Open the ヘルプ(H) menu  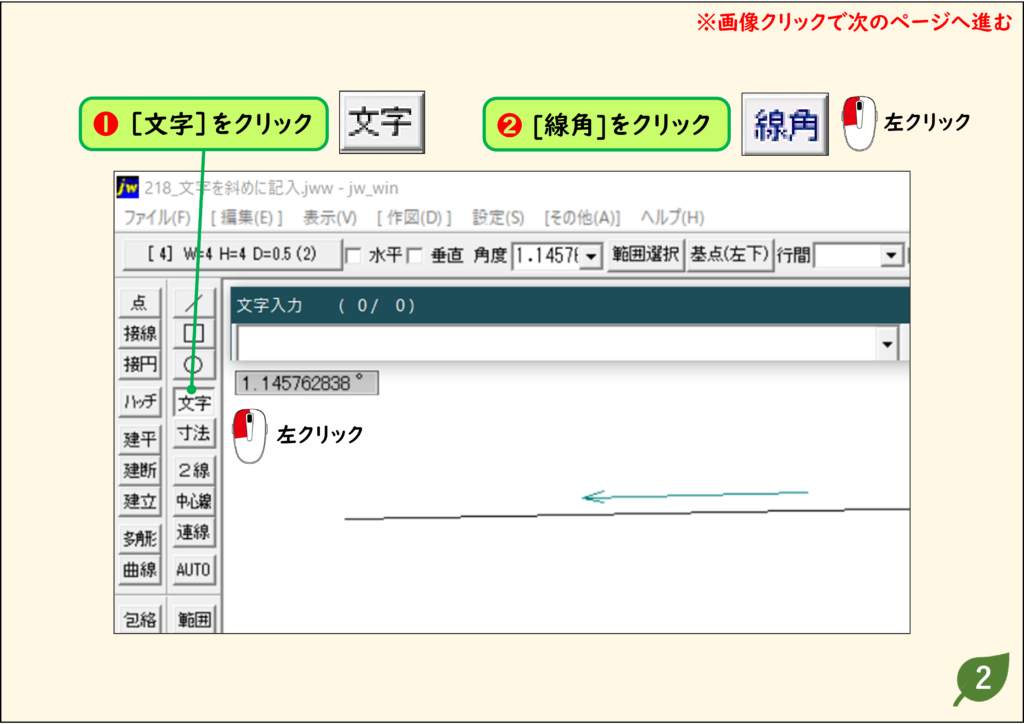click(673, 217)
